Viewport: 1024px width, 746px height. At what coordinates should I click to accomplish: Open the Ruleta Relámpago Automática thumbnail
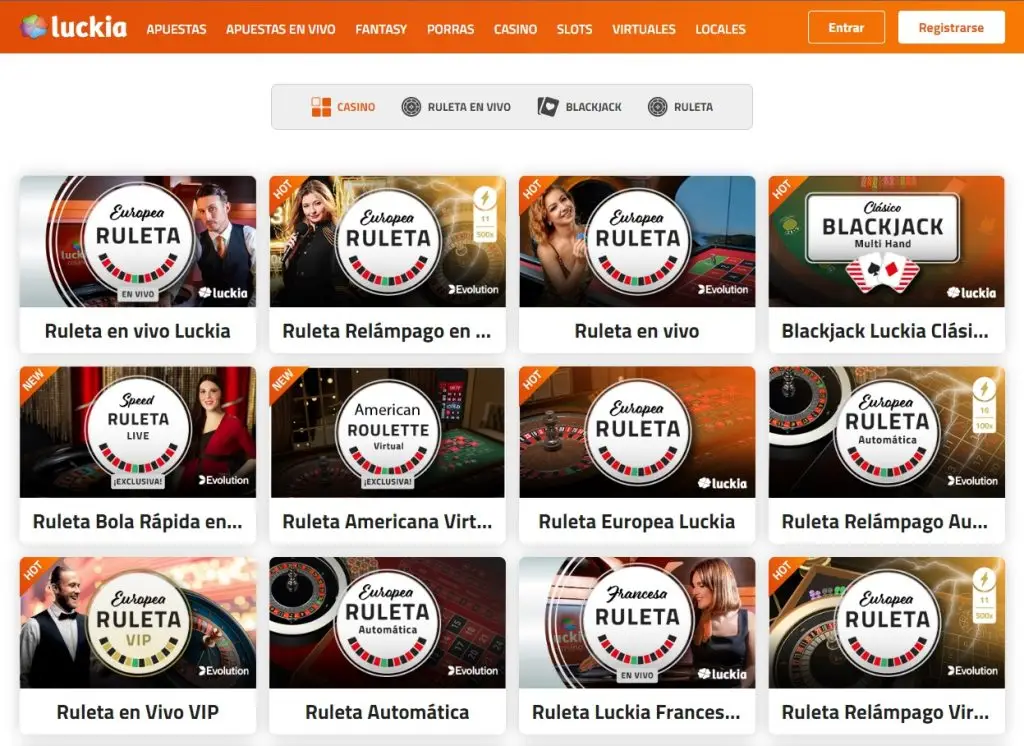tap(887, 432)
